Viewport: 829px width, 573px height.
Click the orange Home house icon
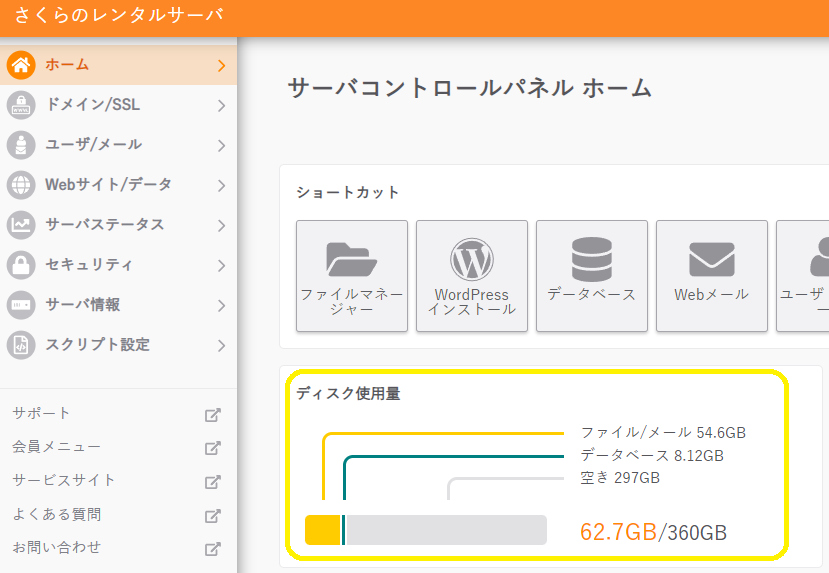pos(21,65)
